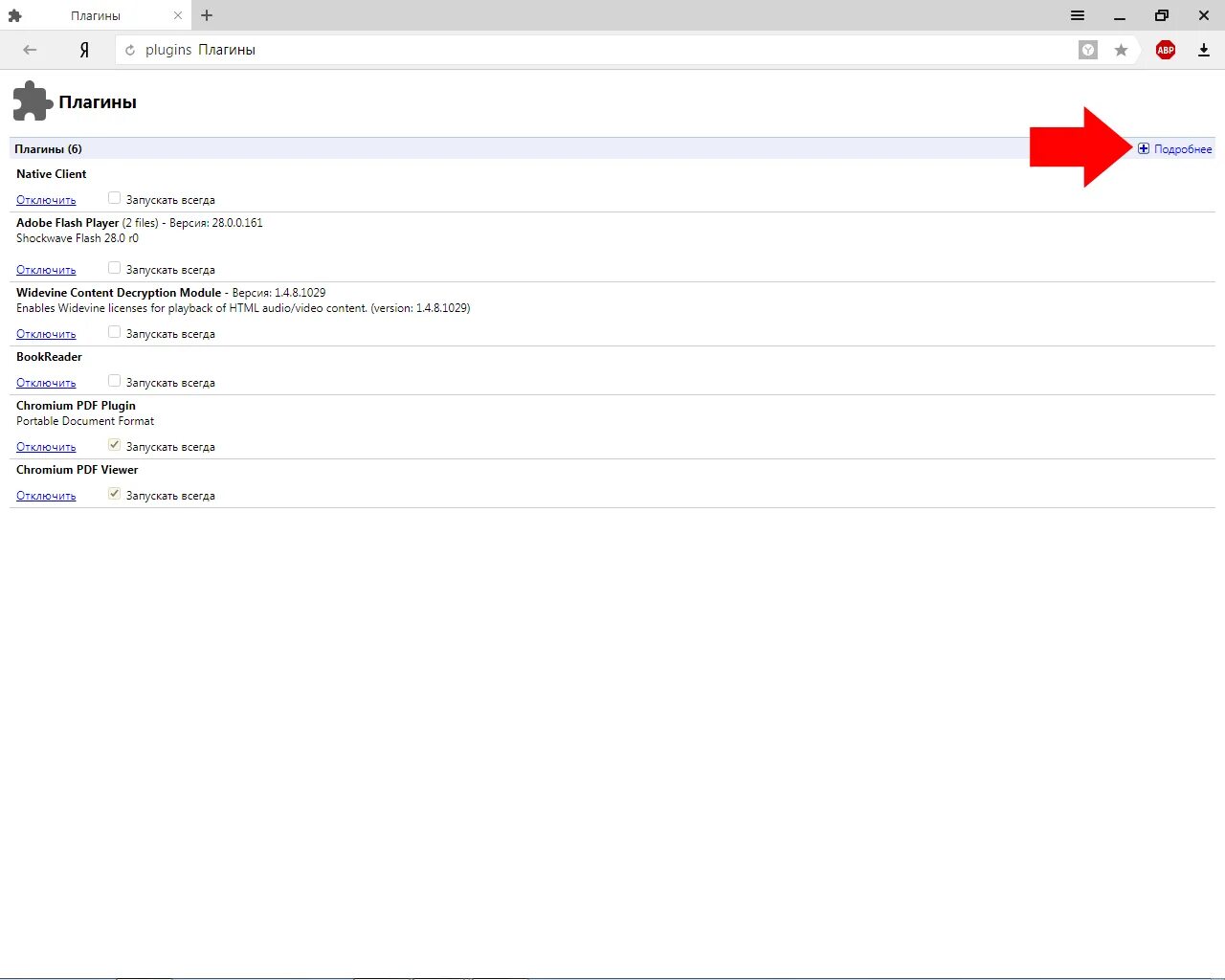Click the Shockwave Flash 28.0 r0 text
Viewport: 1225px width, 980px height.
pyautogui.click(x=78, y=238)
